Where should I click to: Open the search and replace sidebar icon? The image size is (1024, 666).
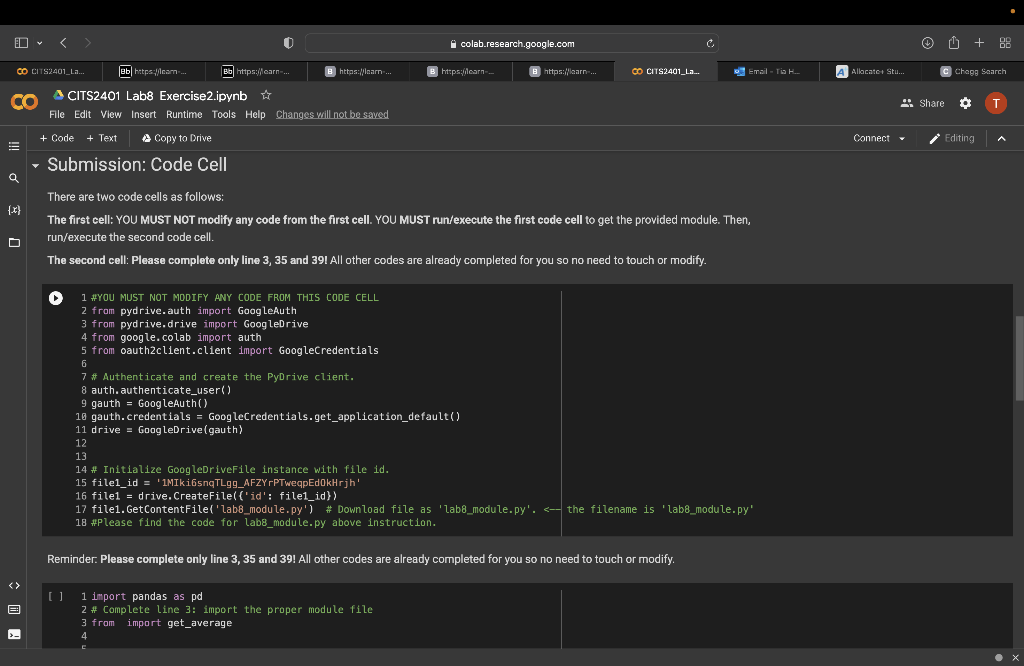click(x=14, y=178)
